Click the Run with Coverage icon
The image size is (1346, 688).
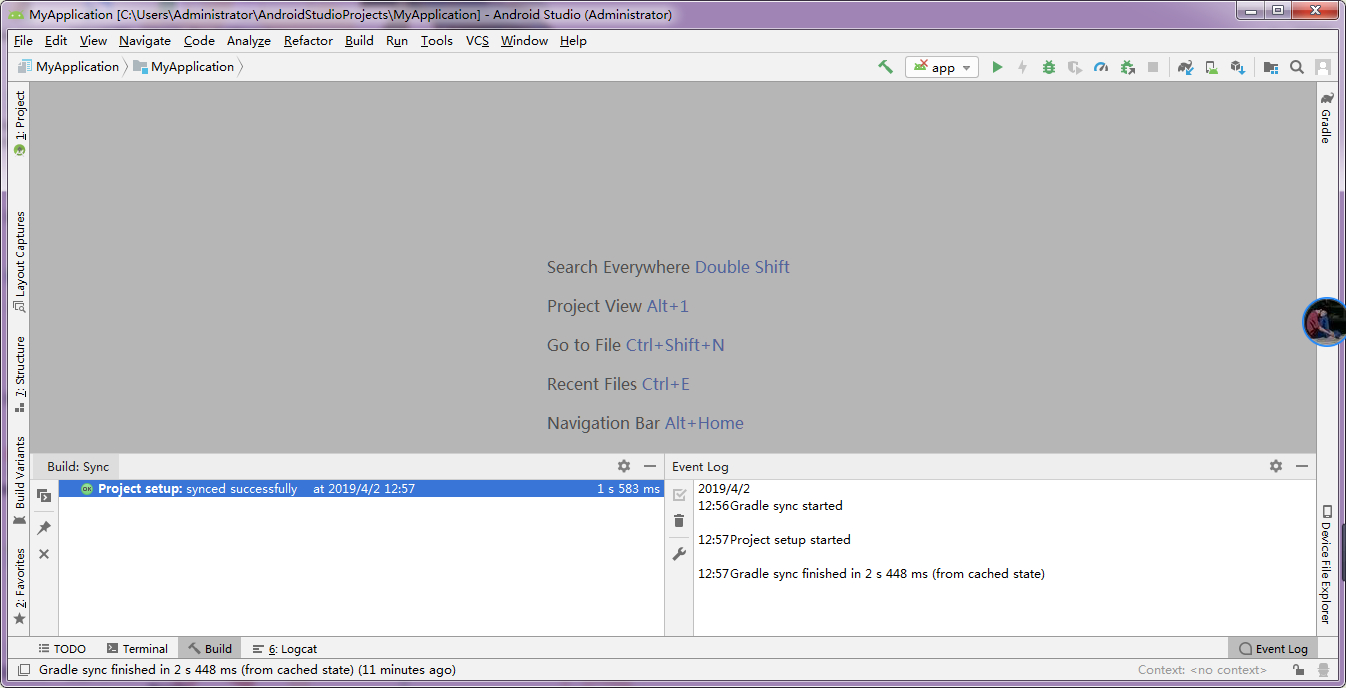[1075, 67]
